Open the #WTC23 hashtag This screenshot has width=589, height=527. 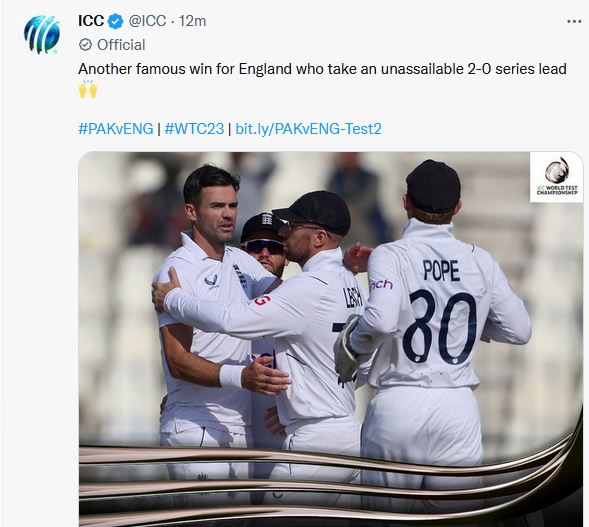[x=194, y=129]
